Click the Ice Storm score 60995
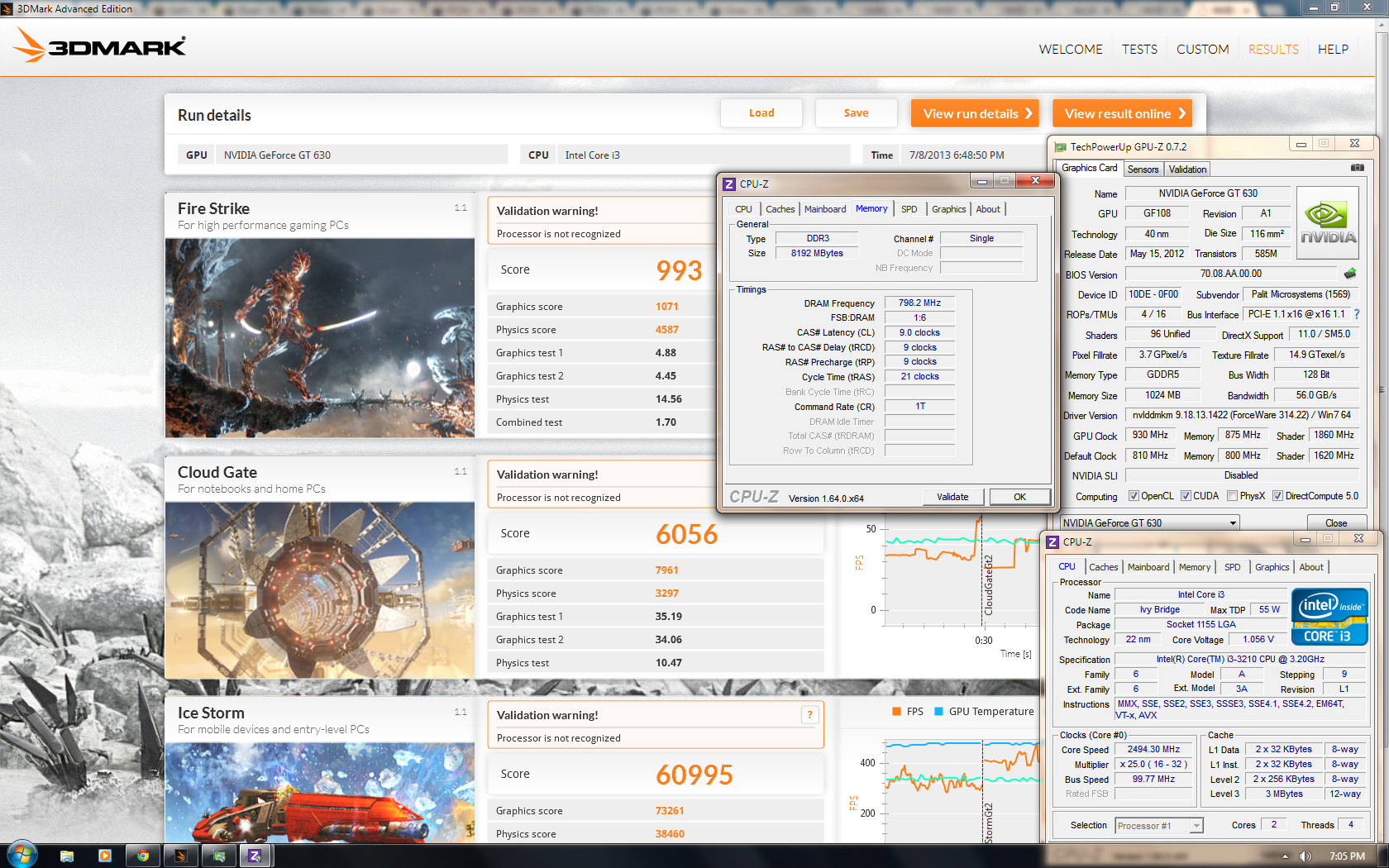This screenshot has width=1389, height=868. point(694,775)
